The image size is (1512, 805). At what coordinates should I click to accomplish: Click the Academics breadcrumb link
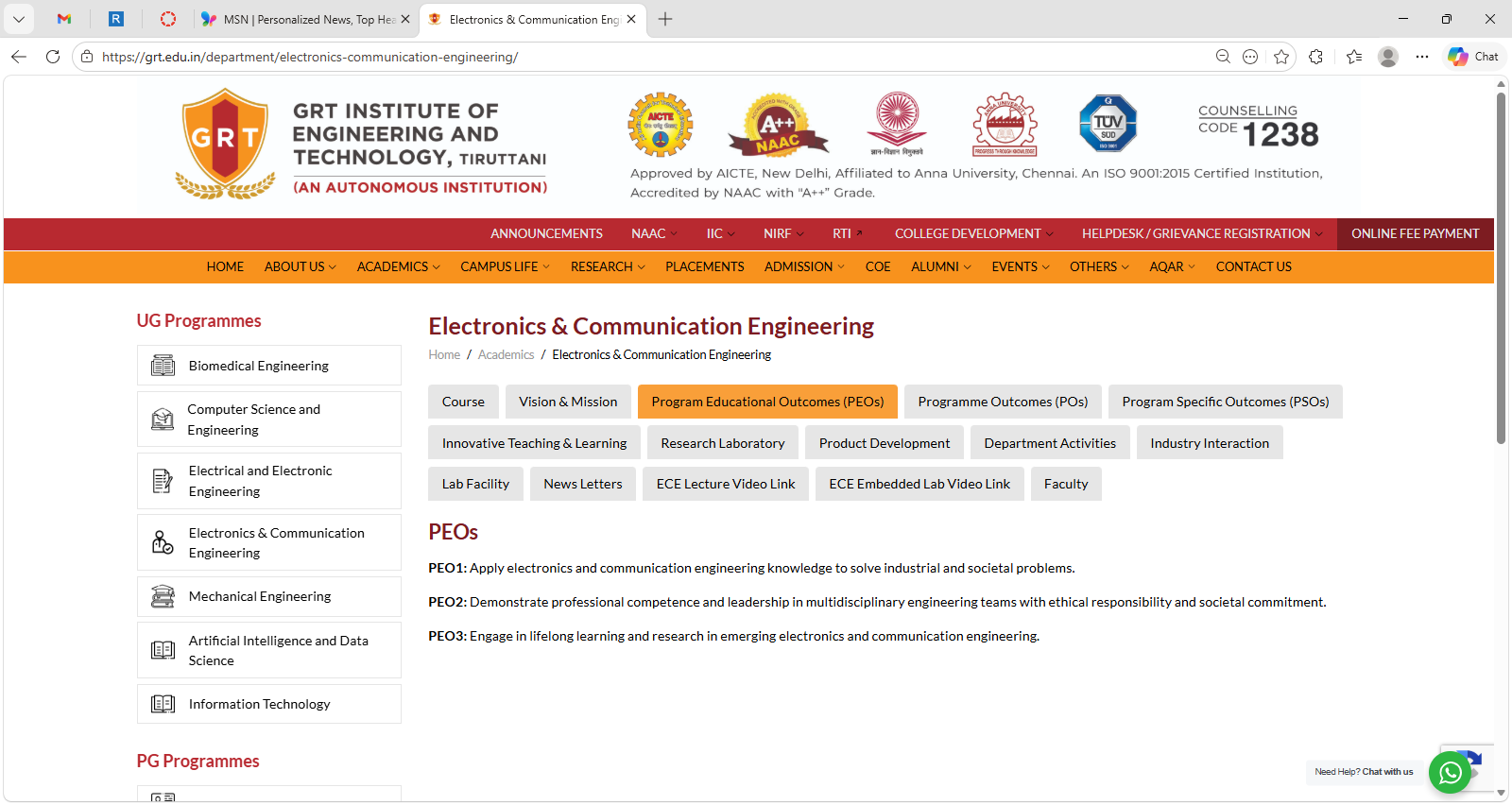[506, 355]
